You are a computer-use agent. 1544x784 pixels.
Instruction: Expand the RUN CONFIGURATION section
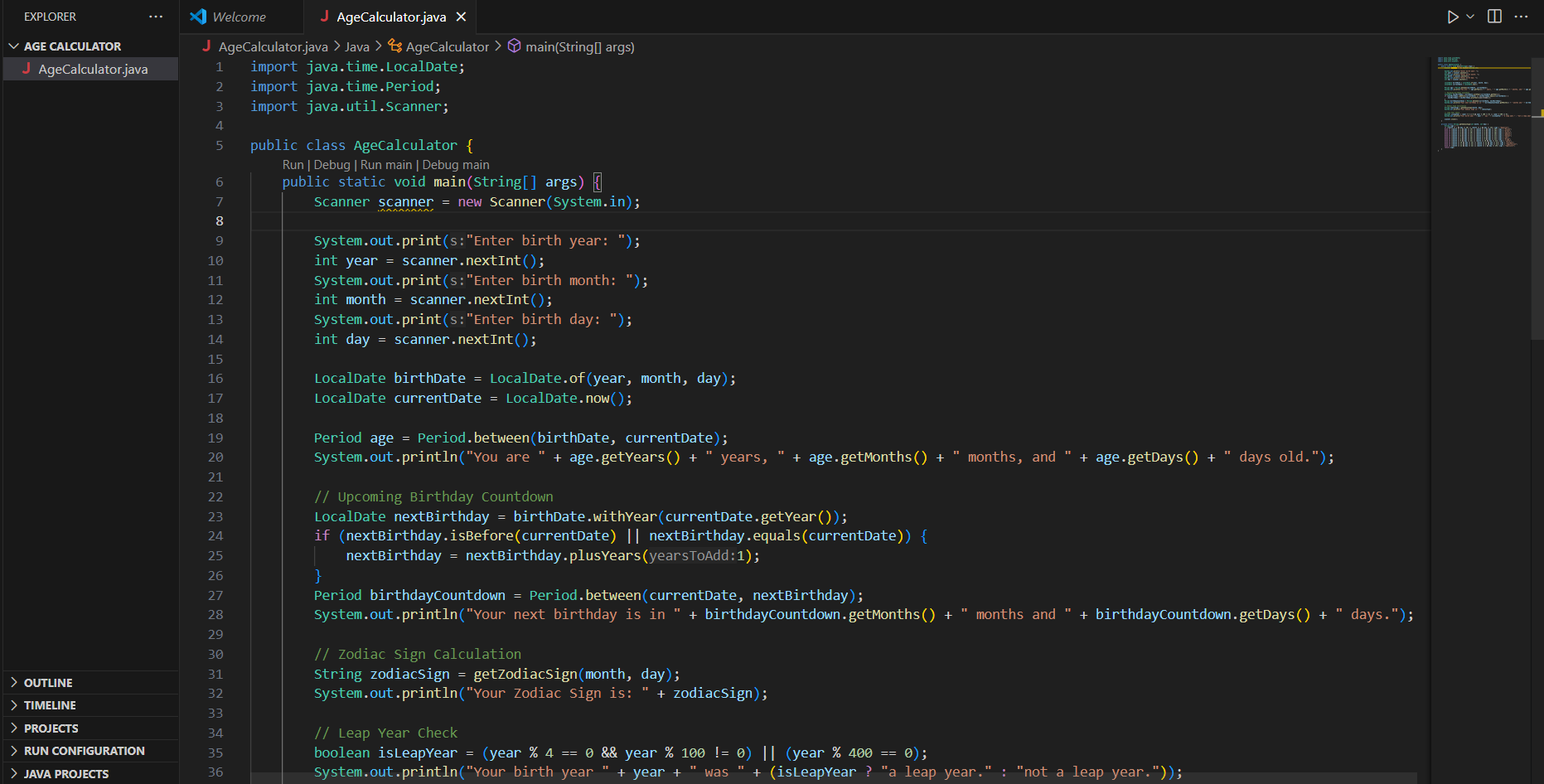click(x=84, y=751)
